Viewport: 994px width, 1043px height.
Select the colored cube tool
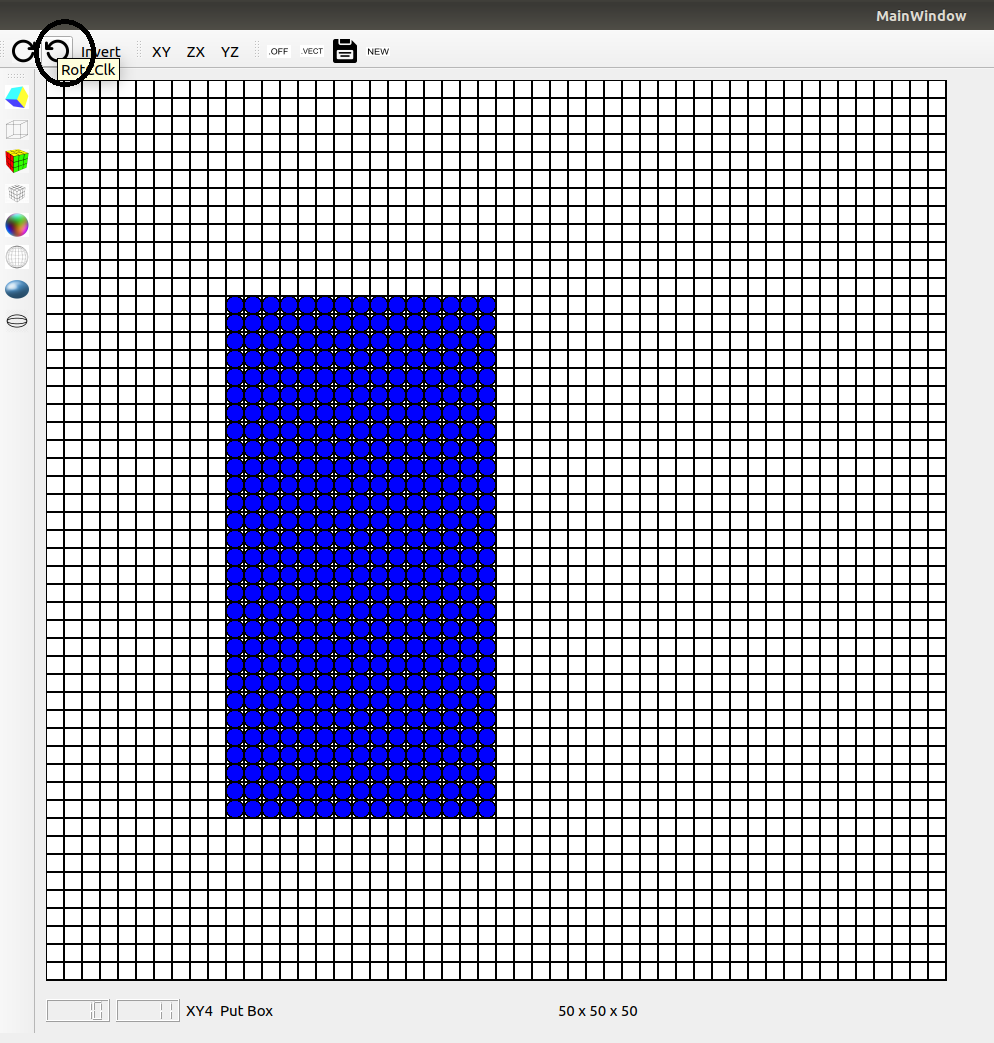click(16, 96)
